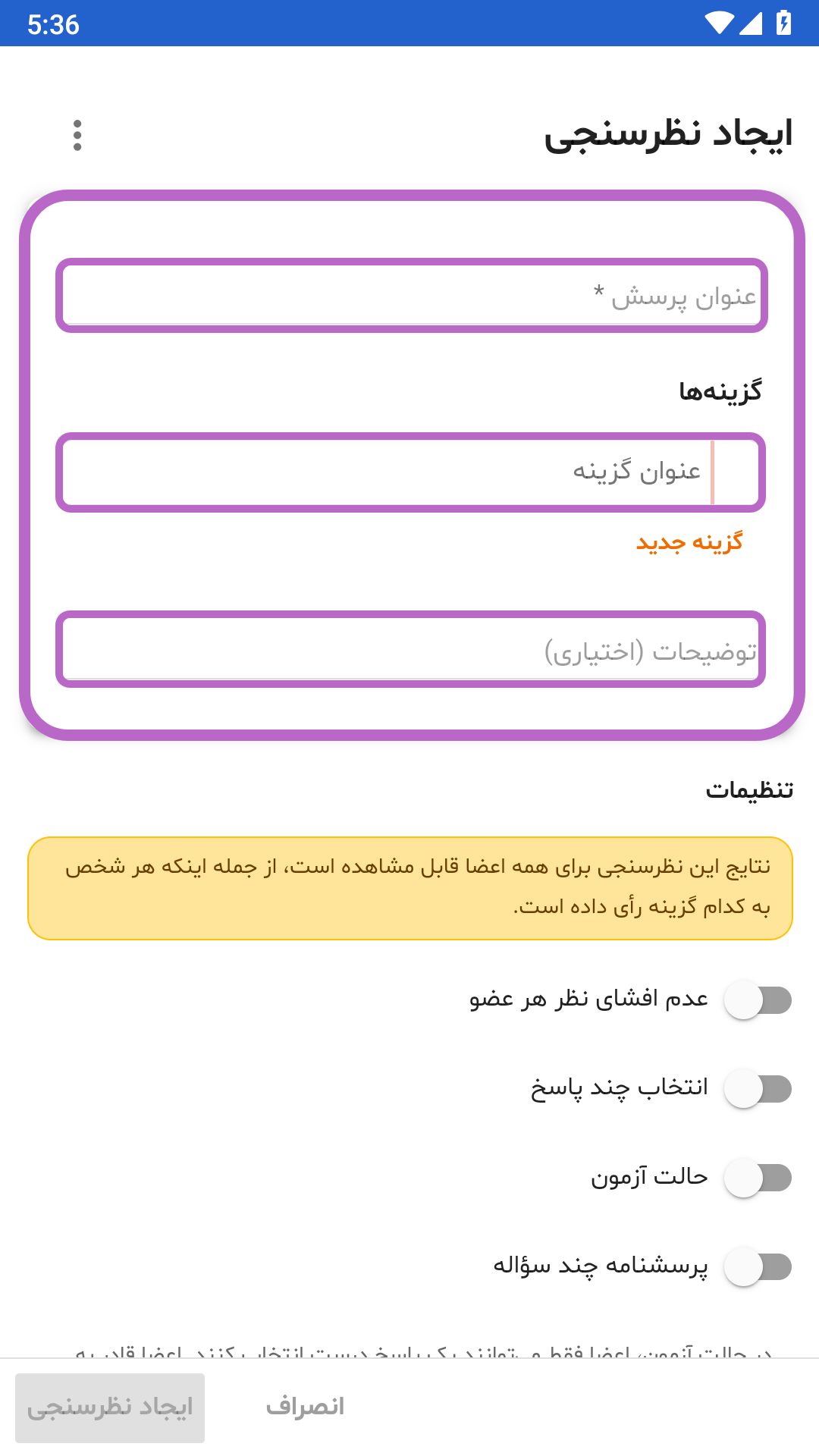Add an option via 'گزینه جدید' link

click(x=689, y=542)
